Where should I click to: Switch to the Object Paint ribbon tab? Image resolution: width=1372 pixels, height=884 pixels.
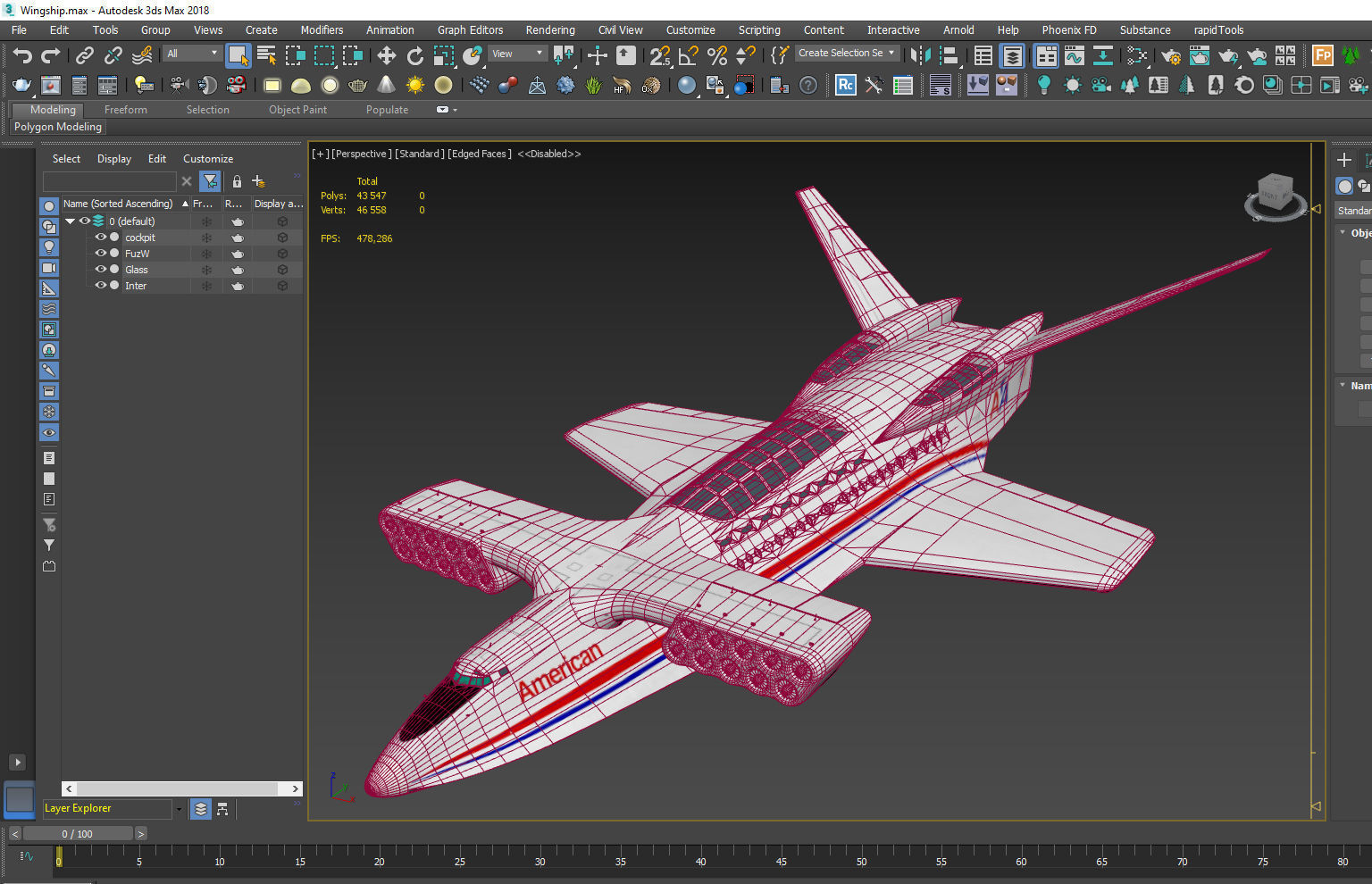click(297, 110)
